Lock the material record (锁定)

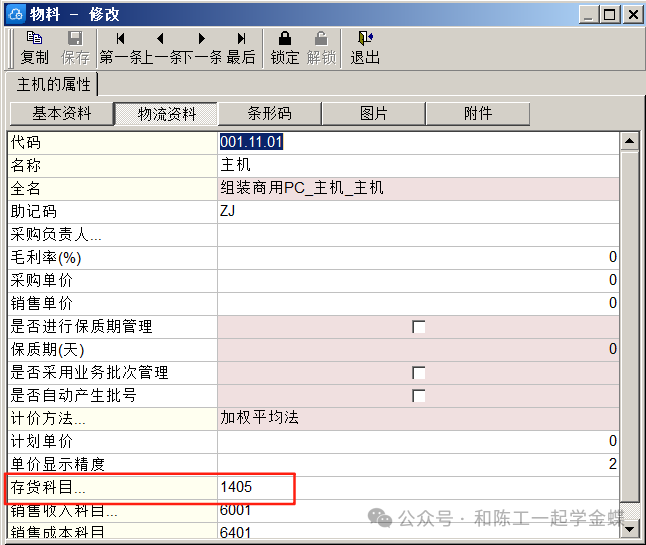click(x=285, y=47)
